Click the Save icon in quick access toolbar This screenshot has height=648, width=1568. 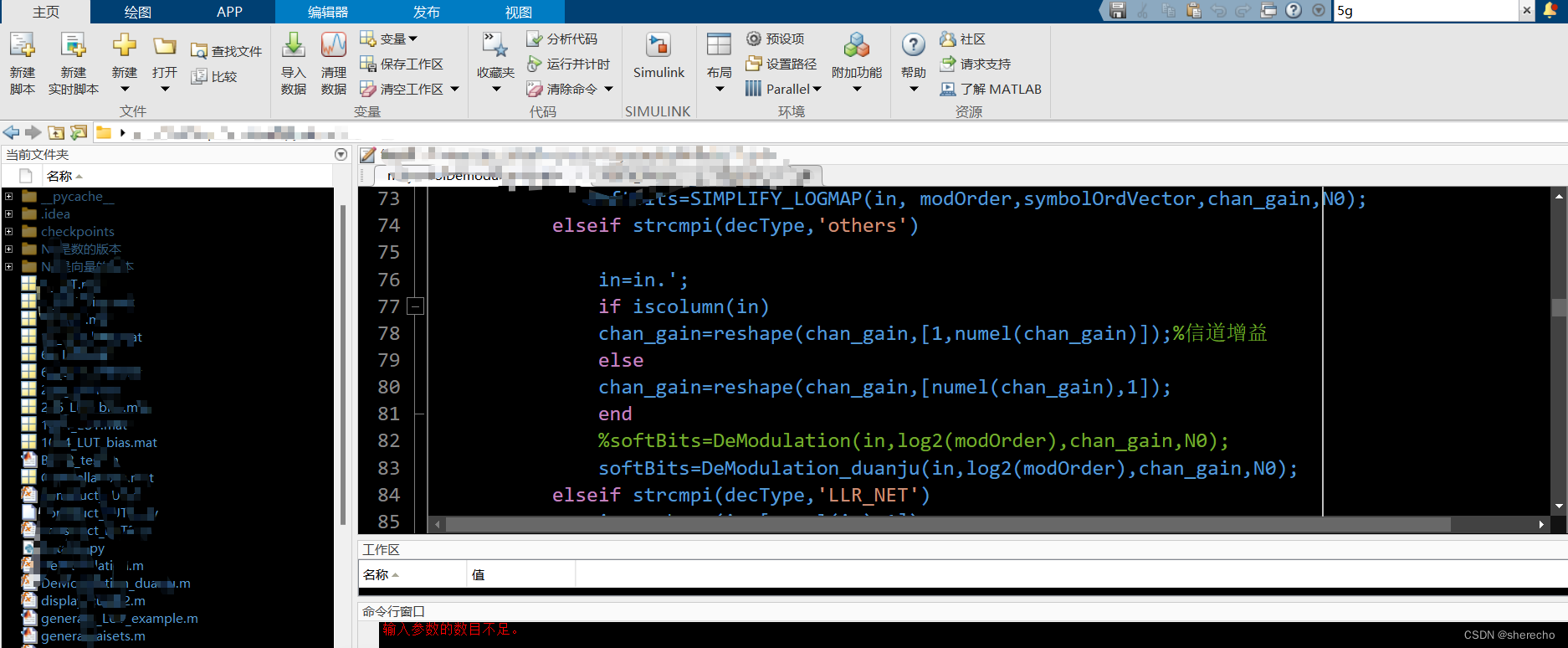(1118, 10)
